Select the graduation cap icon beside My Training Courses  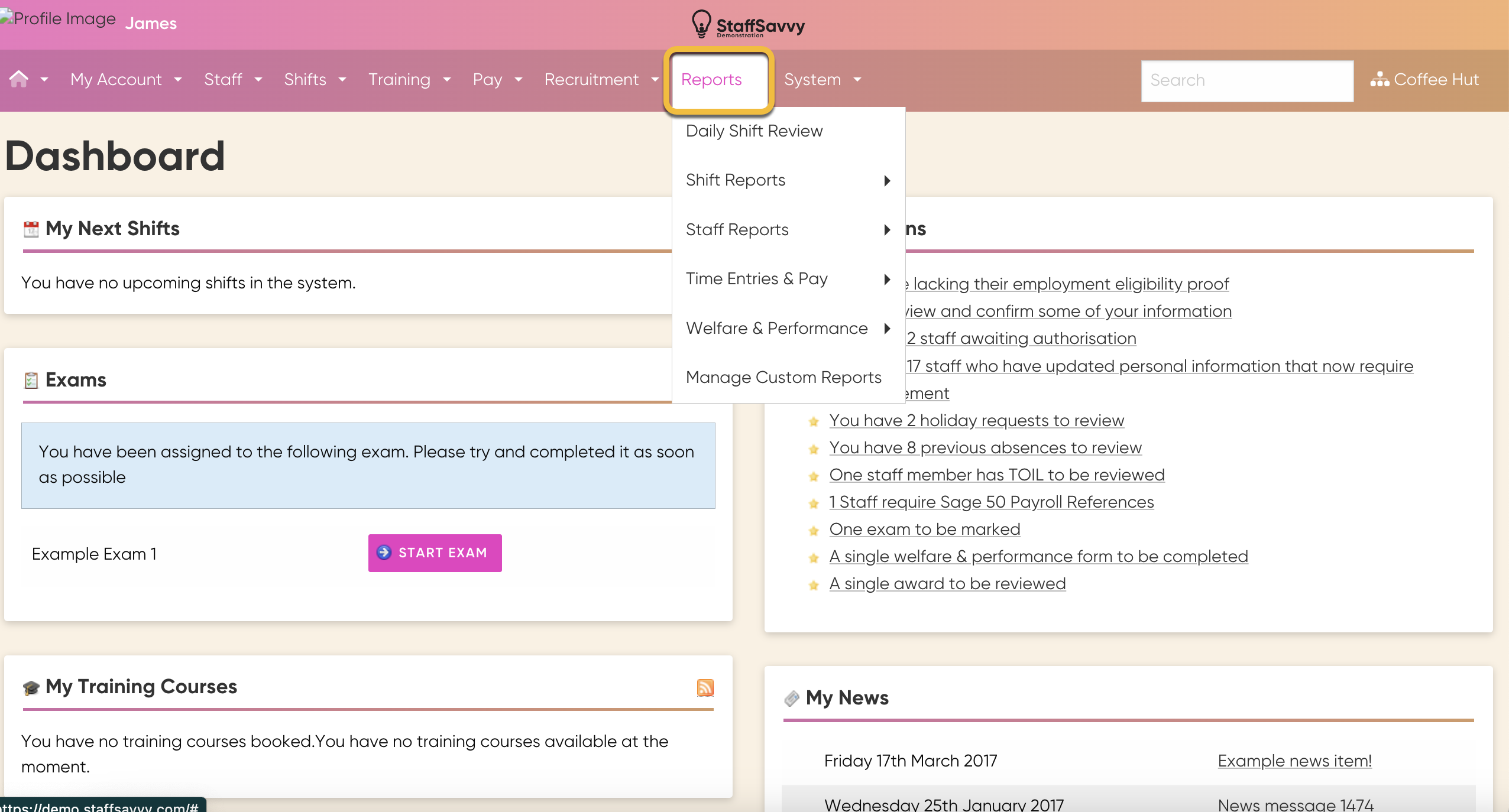tap(31, 687)
